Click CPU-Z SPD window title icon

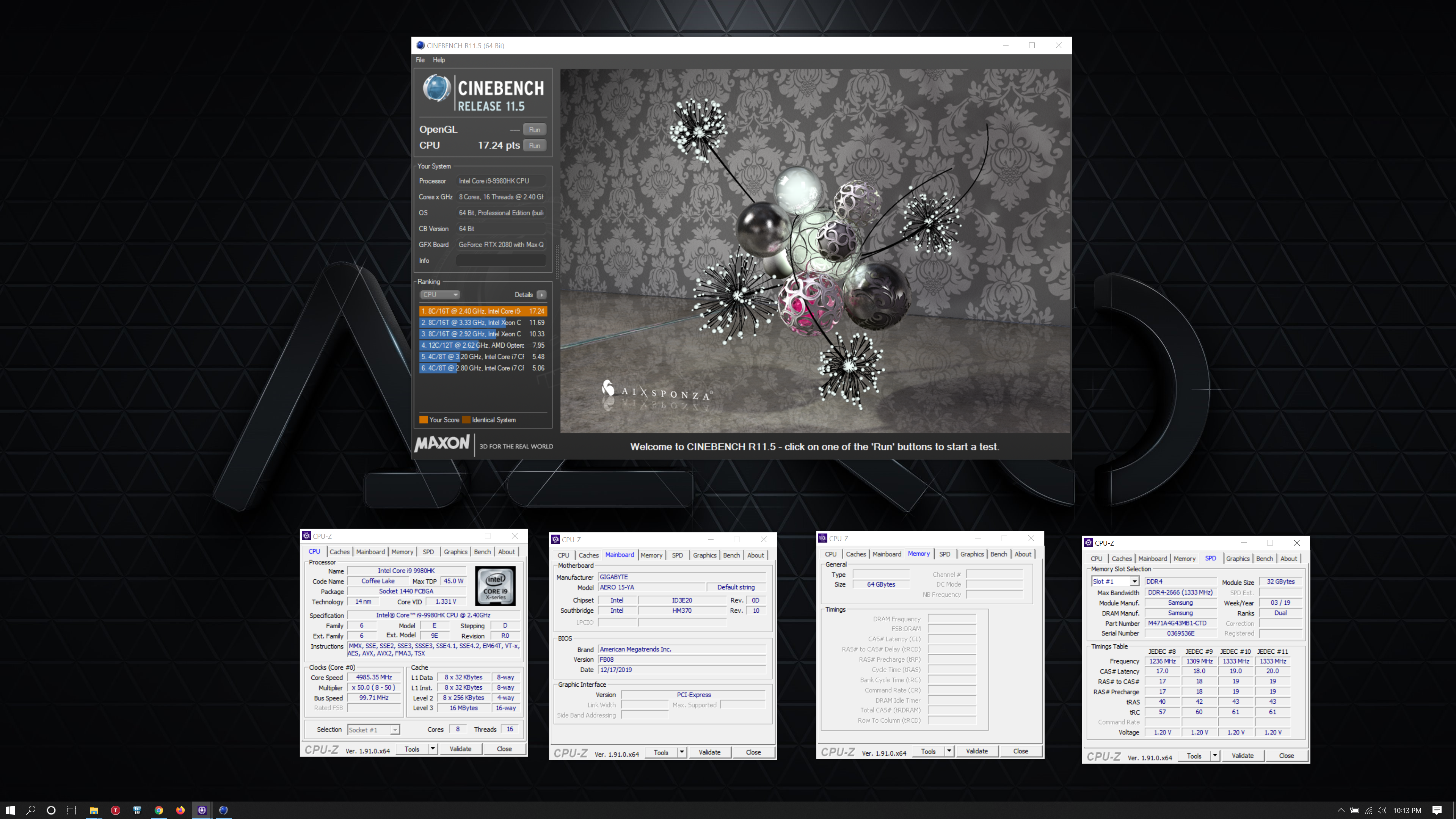tap(1089, 543)
